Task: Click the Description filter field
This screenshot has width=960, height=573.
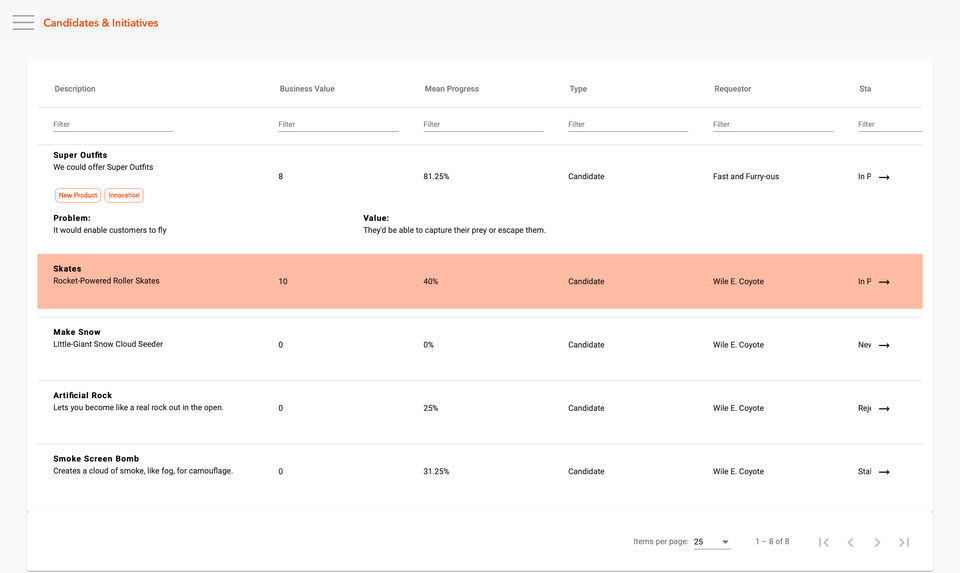Action: click(113, 124)
